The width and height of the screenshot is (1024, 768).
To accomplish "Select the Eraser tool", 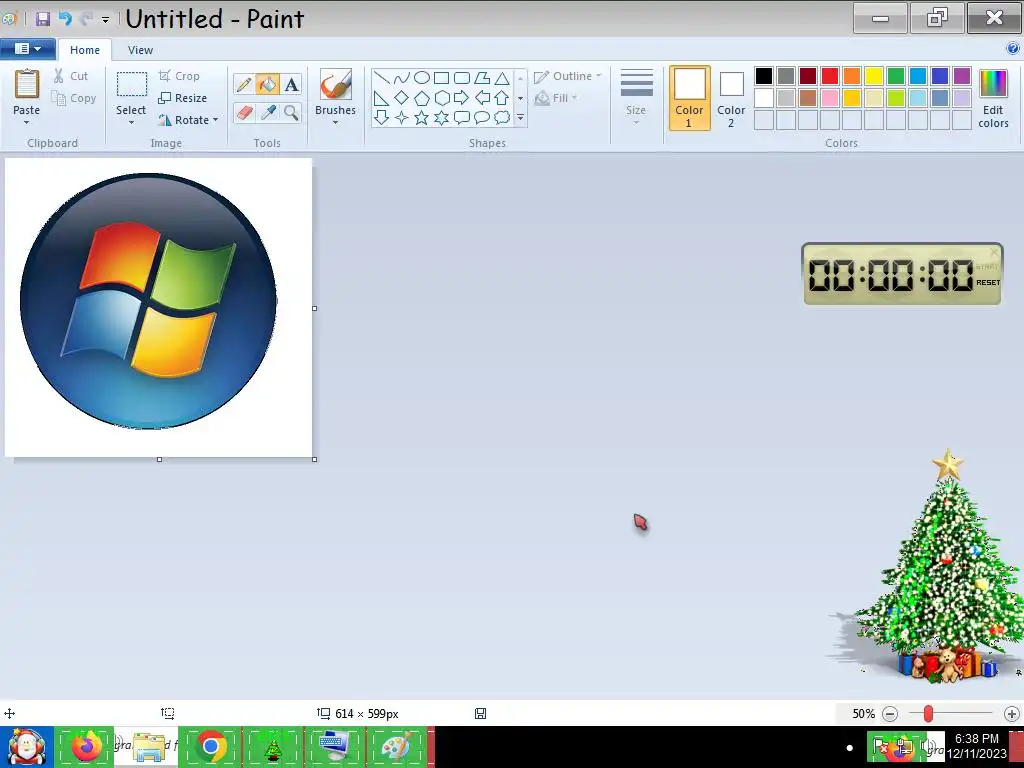I will click(244, 113).
